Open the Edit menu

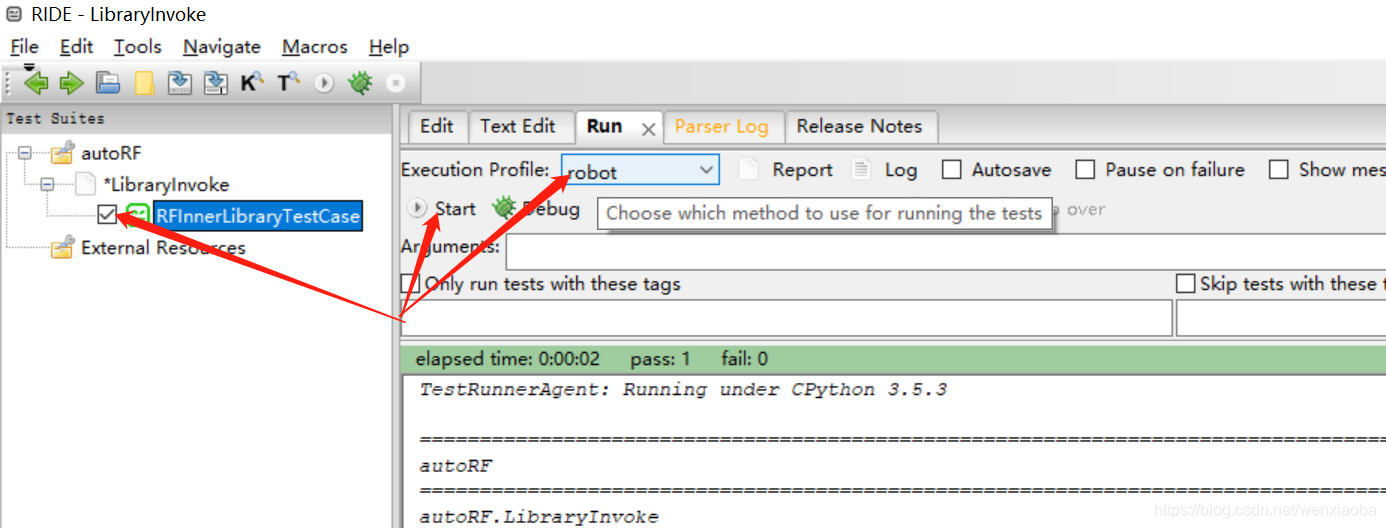(x=76, y=47)
